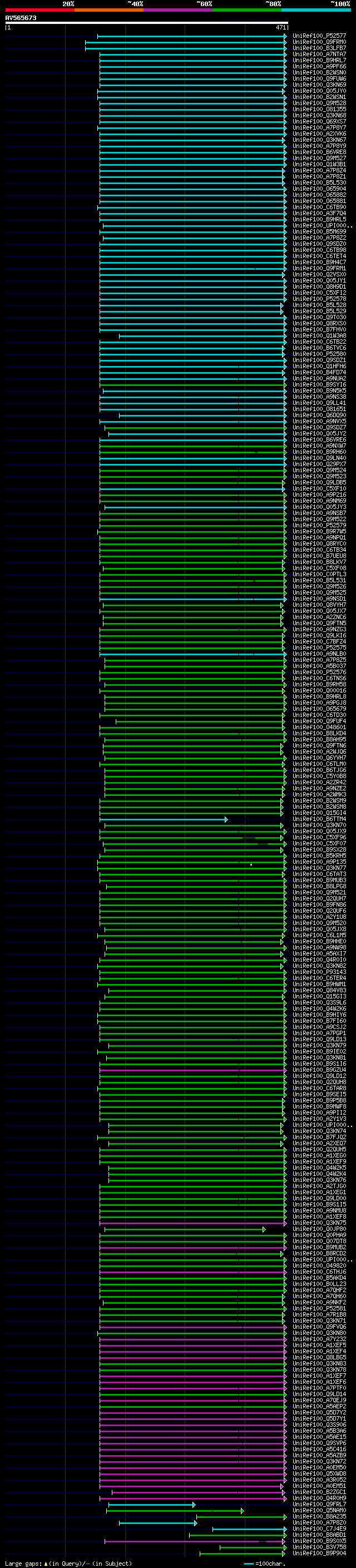This screenshot has width=356, height=1568.
Task: Select the UniRef100_A7NTA7 label
Action: pos(319,54)
